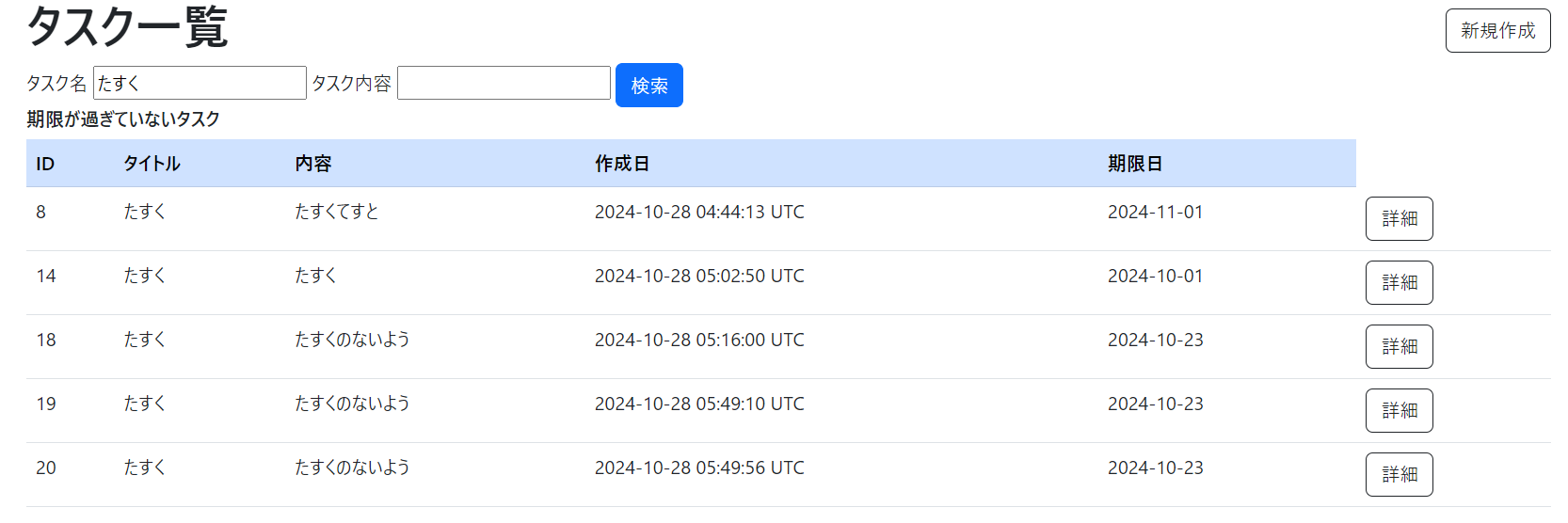Click the 期限が過ぎていないタスク label
This screenshot has height=523, width=1568.
pyautogui.click(x=123, y=119)
